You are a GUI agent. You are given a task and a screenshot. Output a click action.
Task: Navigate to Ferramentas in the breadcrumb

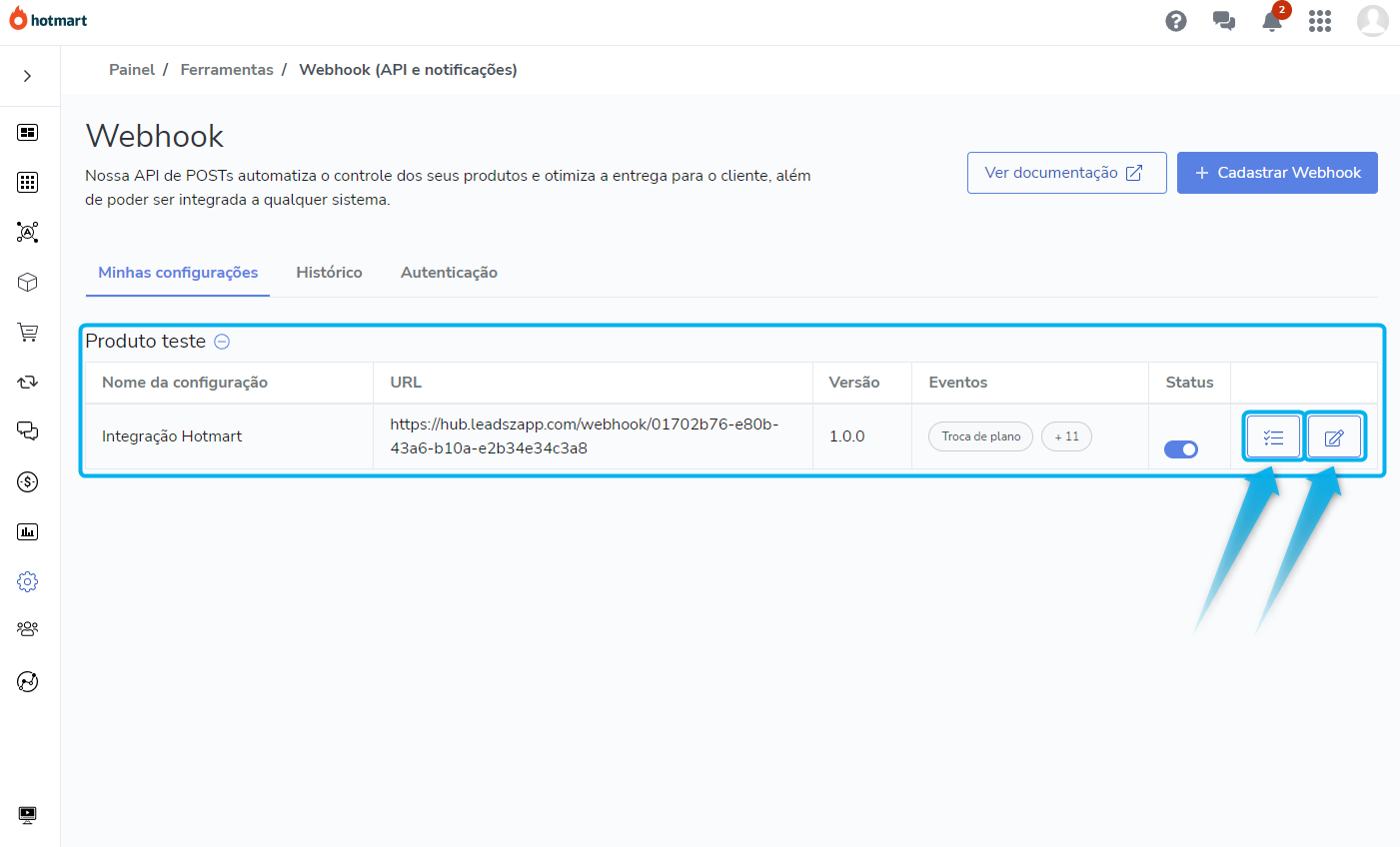pyautogui.click(x=227, y=69)
